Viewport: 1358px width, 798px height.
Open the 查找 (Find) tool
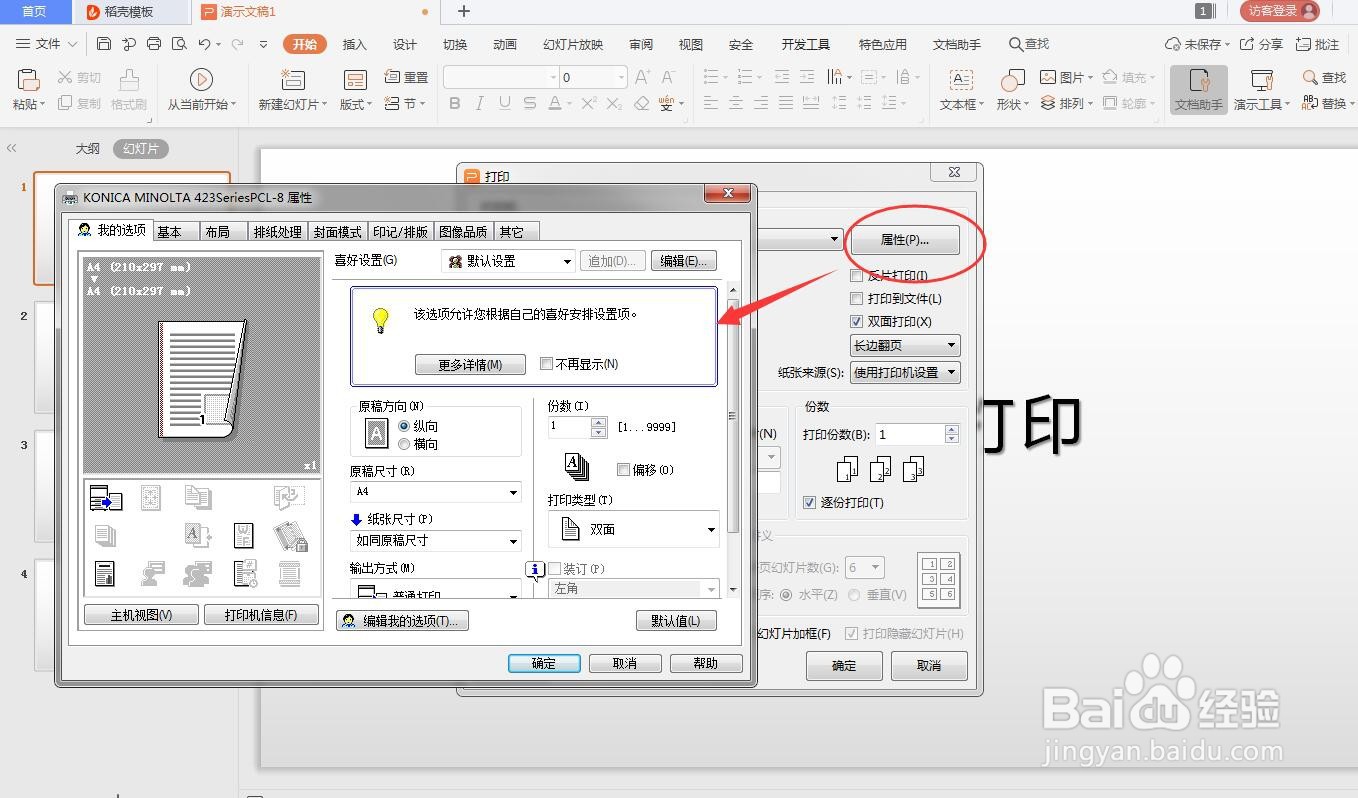pos(1322,76)
